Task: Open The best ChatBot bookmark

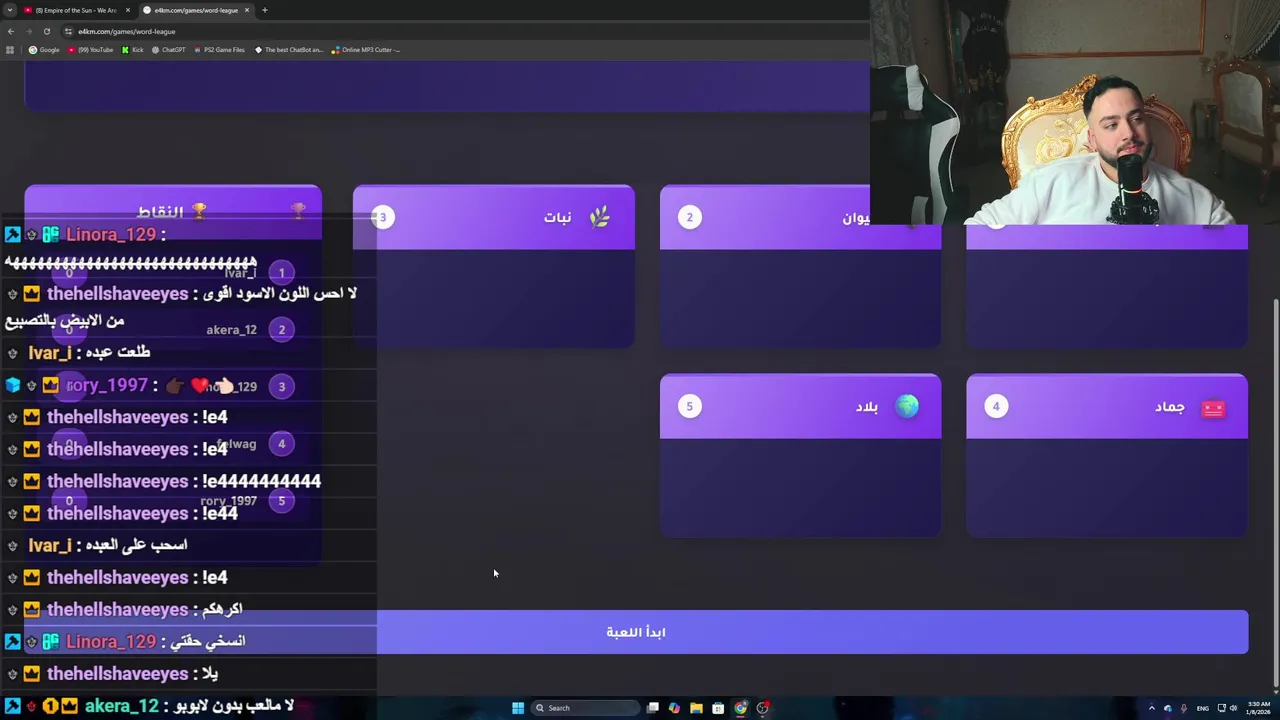Action: point(289,50)
